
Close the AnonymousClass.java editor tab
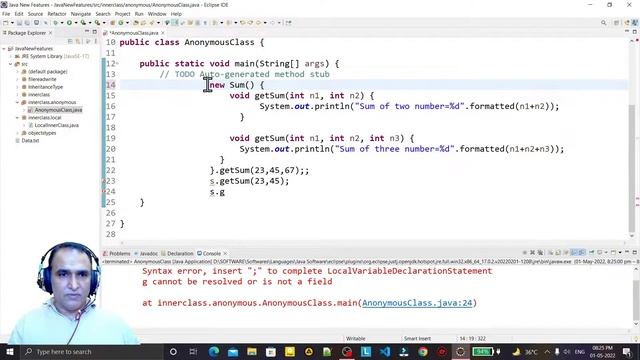[x=163, y=33]
